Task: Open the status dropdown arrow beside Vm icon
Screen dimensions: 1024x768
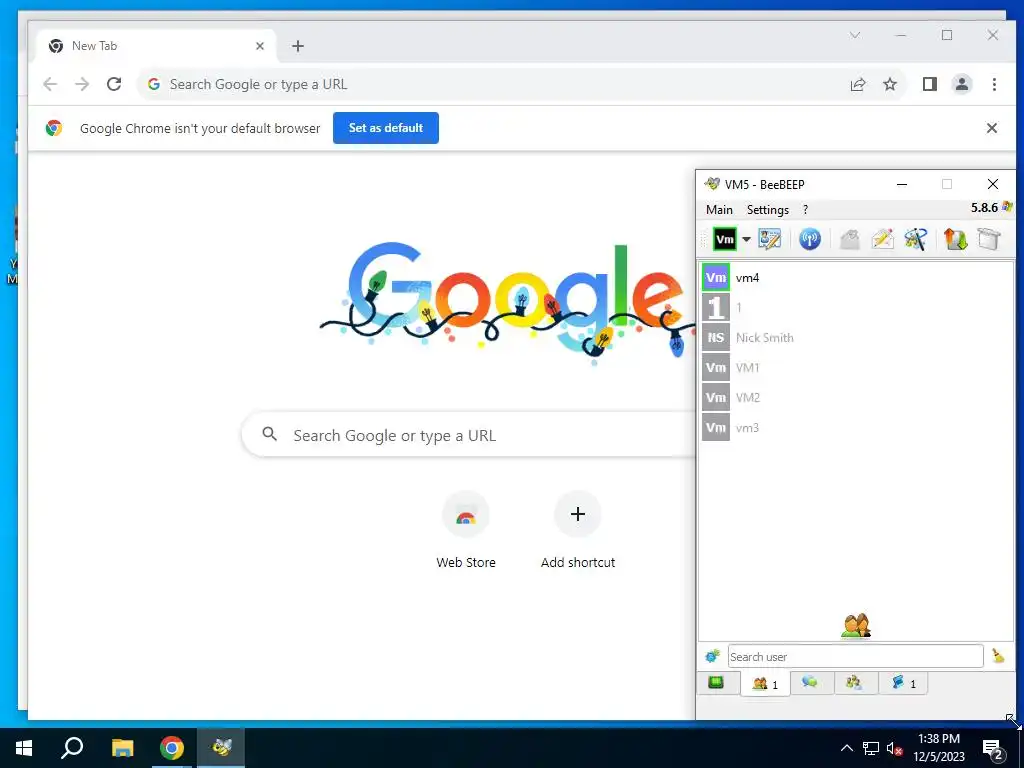Action: pyautogui.click(x=746, y=240)
